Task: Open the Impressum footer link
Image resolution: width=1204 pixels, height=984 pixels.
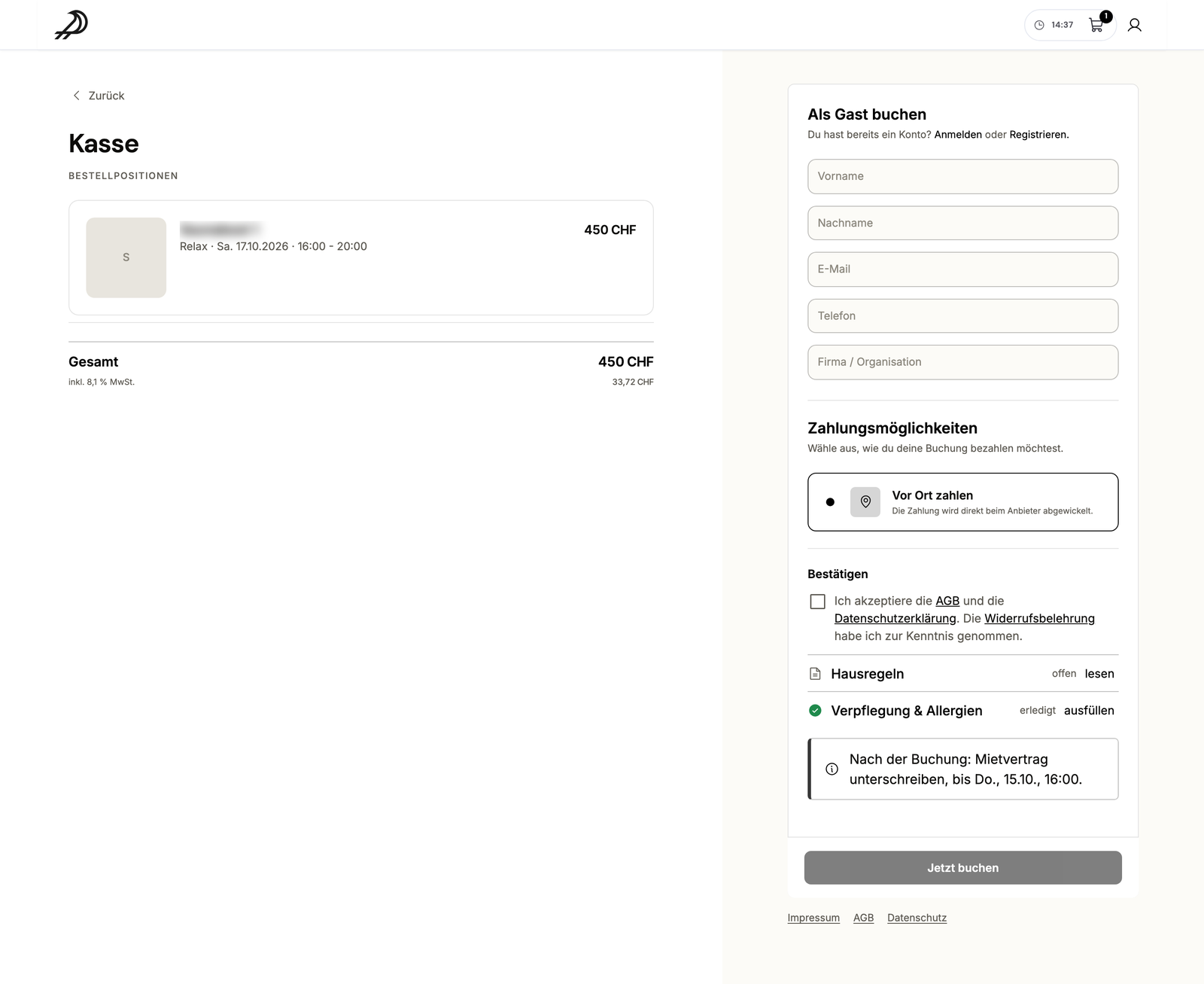Action: (813, 918)
